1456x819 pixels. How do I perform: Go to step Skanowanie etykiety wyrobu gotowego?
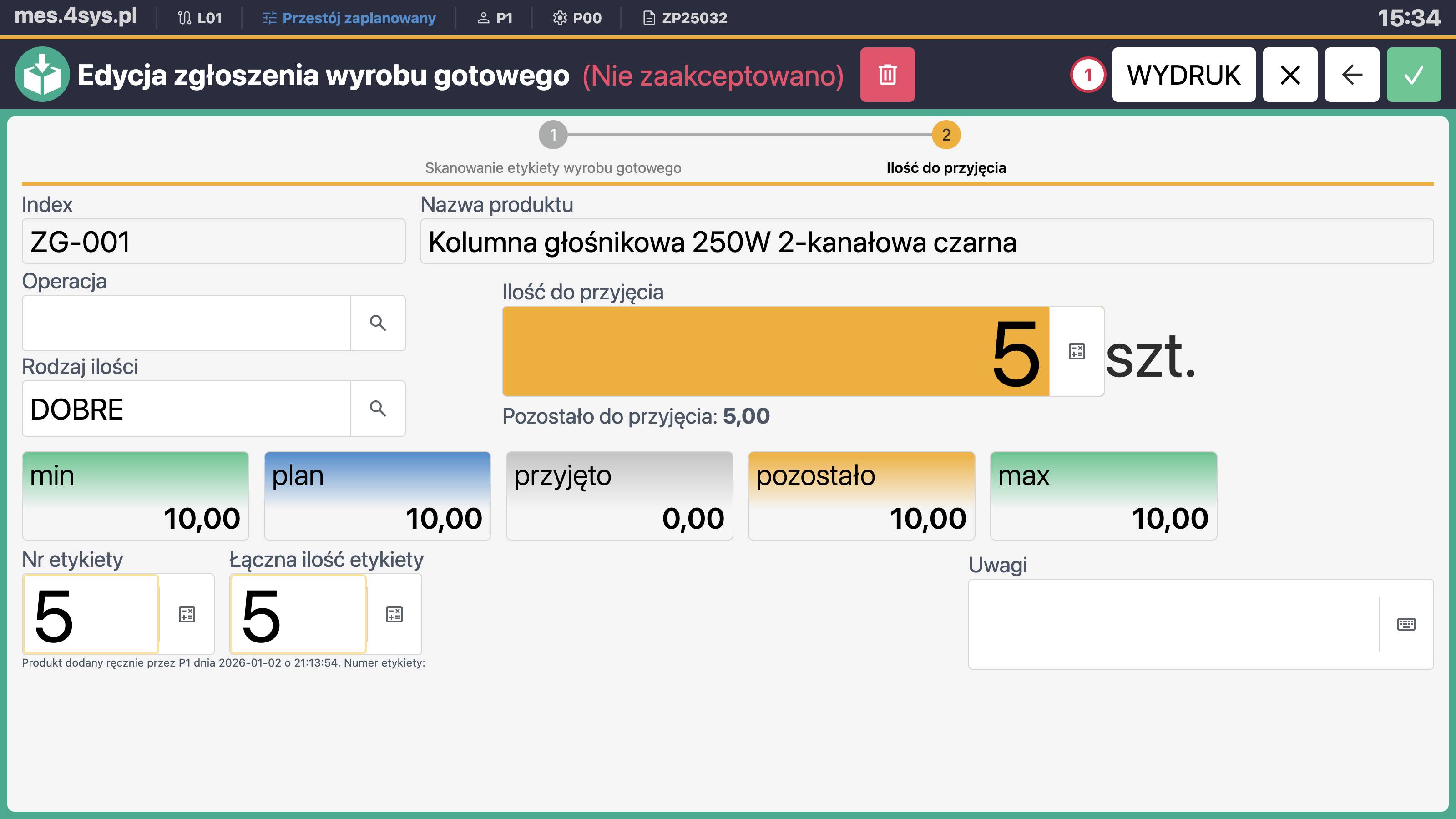(x=553, y=135)
